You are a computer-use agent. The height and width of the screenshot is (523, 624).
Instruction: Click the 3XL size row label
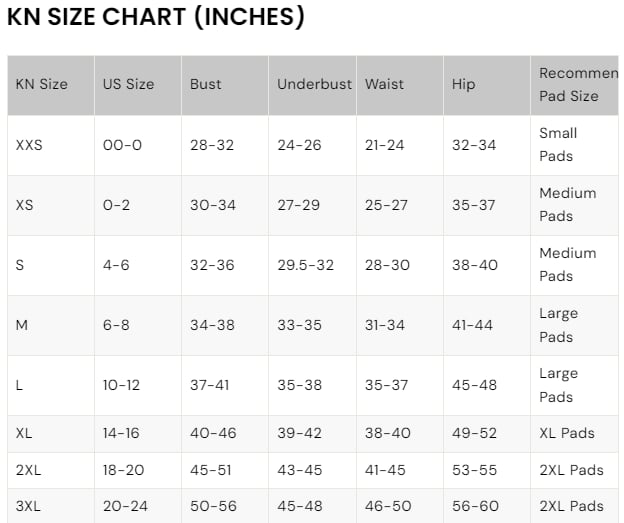pyautogui.click(x=28, y=506)
